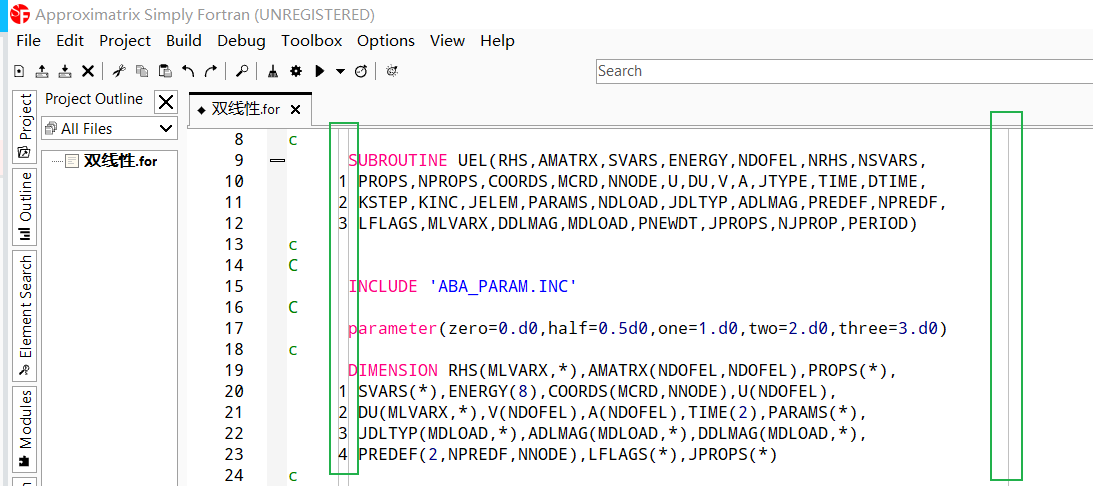Switch to the Outline side tab
Image resolution: width=1093 pixels, height=486 pixels.
[x=24, y=207]
